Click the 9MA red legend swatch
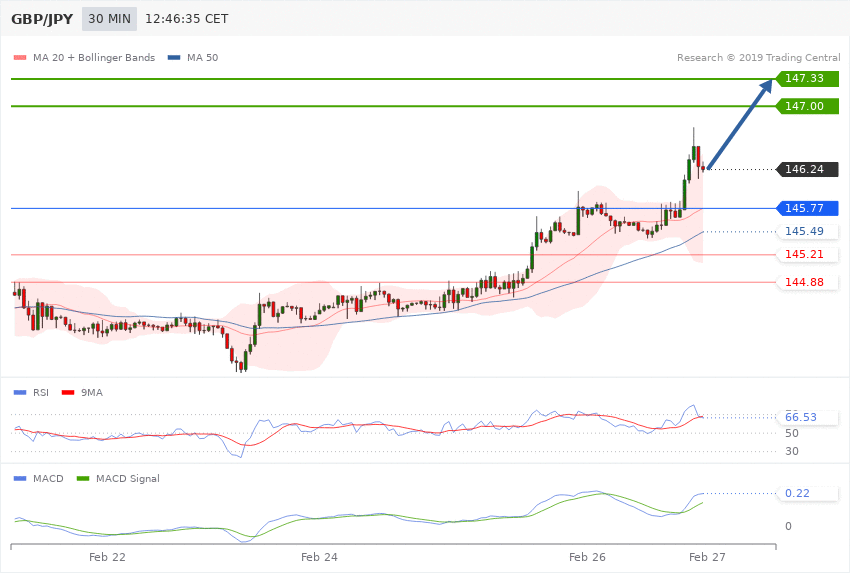This screenshot has width=850, height=576. 68,392
